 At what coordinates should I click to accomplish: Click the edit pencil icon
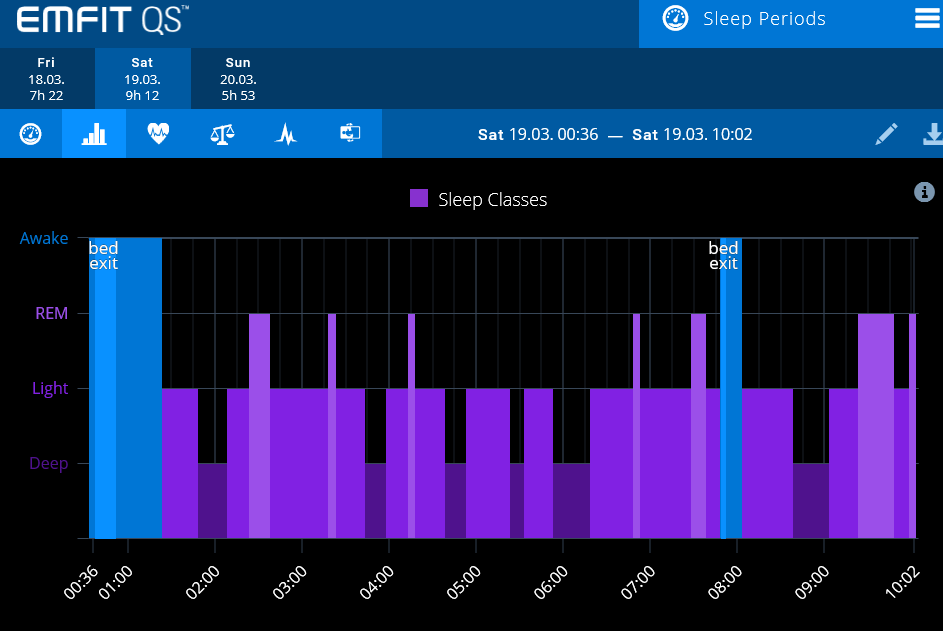coord(886,134)
